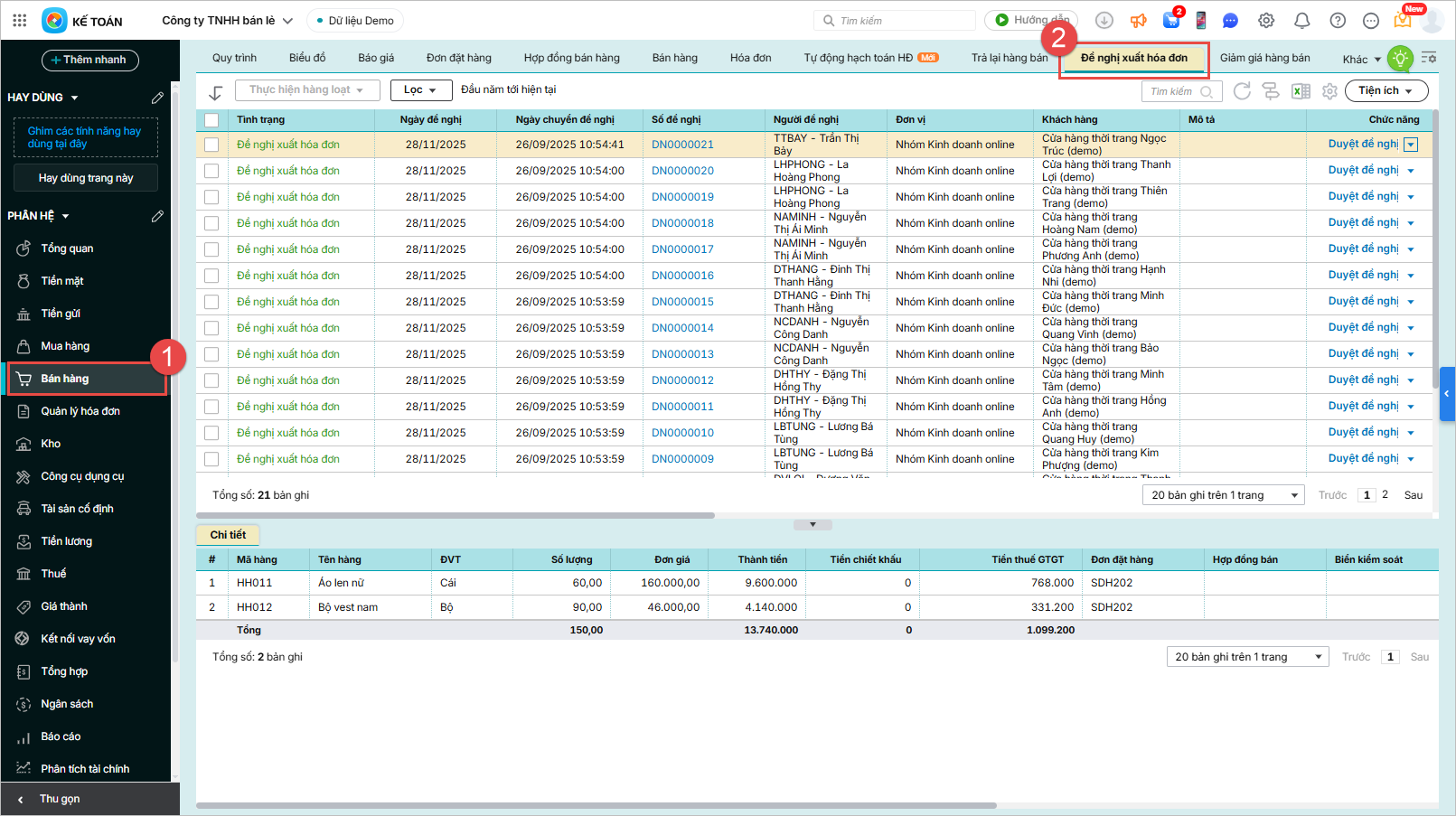Edit the HAY DÙNG section pencil

click(x=157, y=98)
